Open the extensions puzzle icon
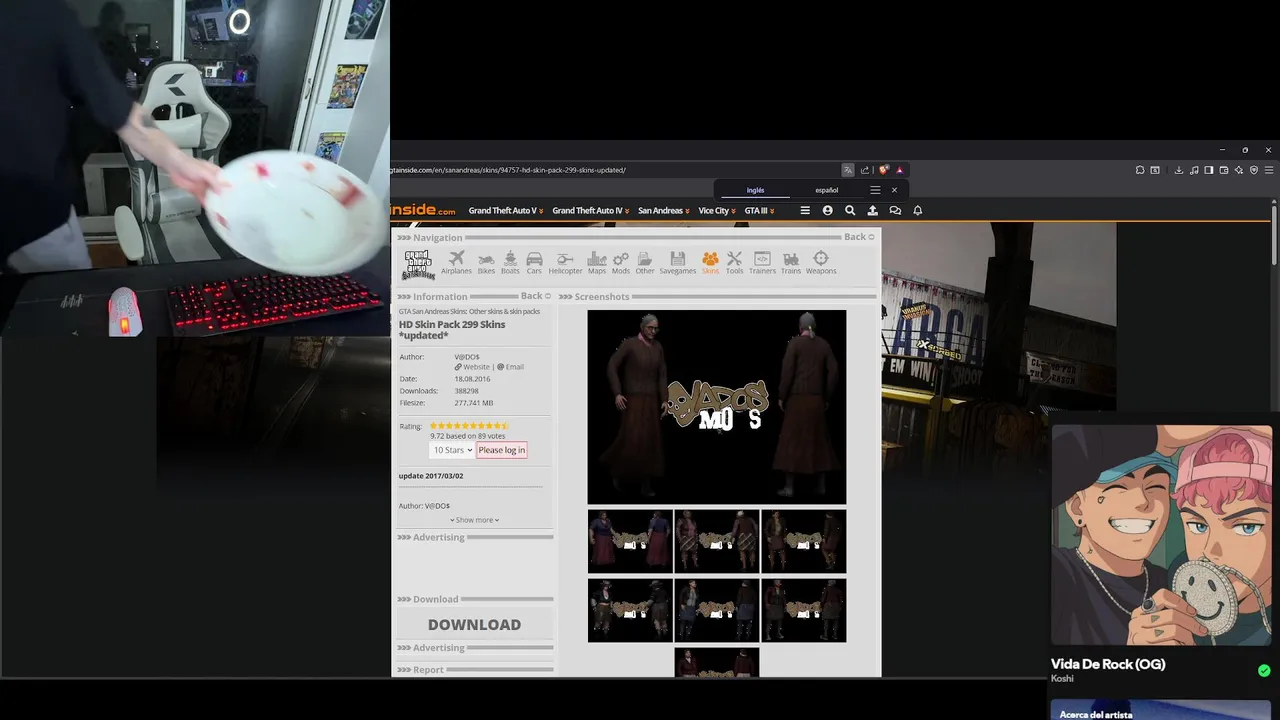The image size is (1280, 720). tap(1140, 170)
